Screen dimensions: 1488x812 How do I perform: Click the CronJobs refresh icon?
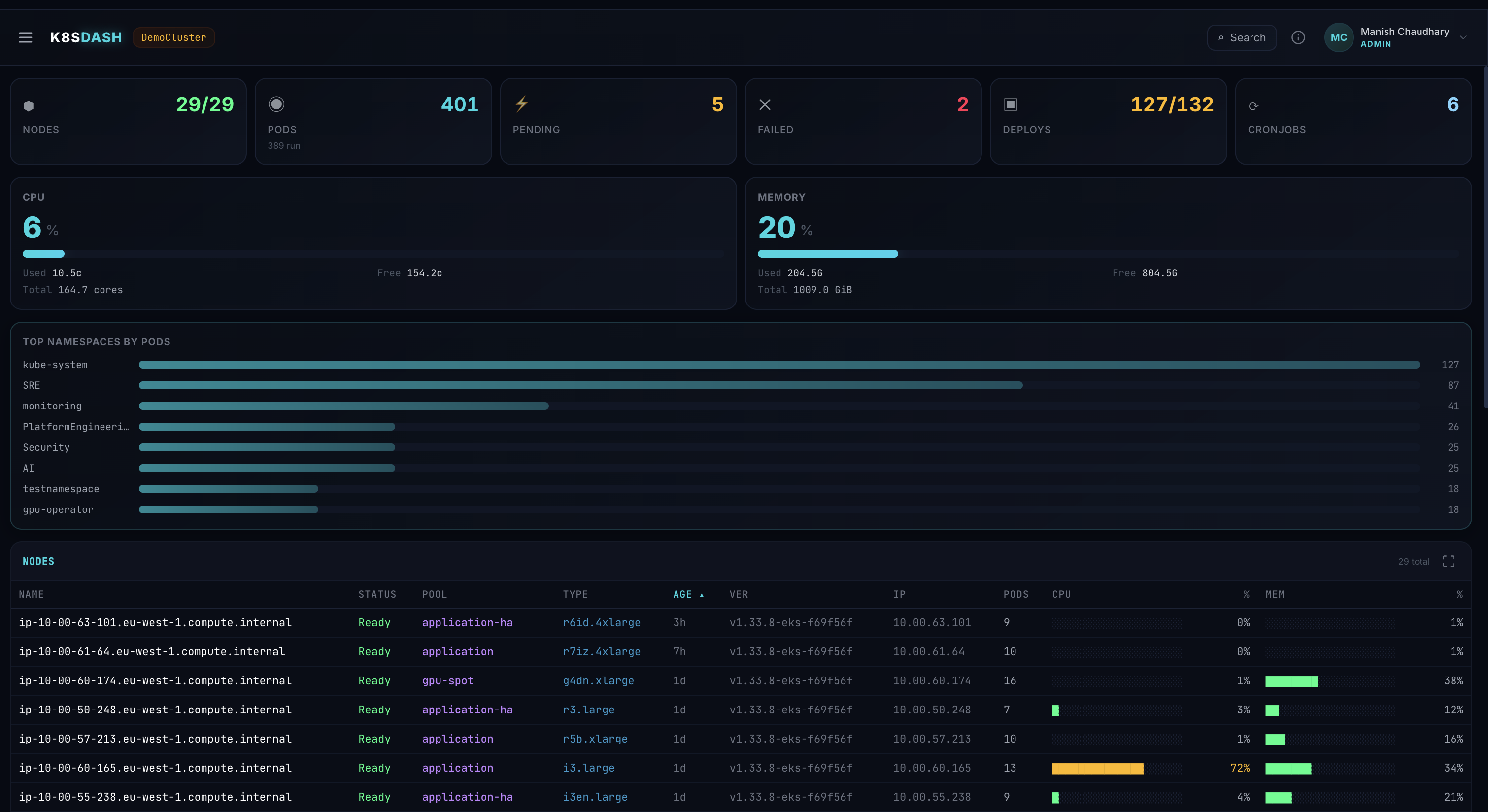1254,105
